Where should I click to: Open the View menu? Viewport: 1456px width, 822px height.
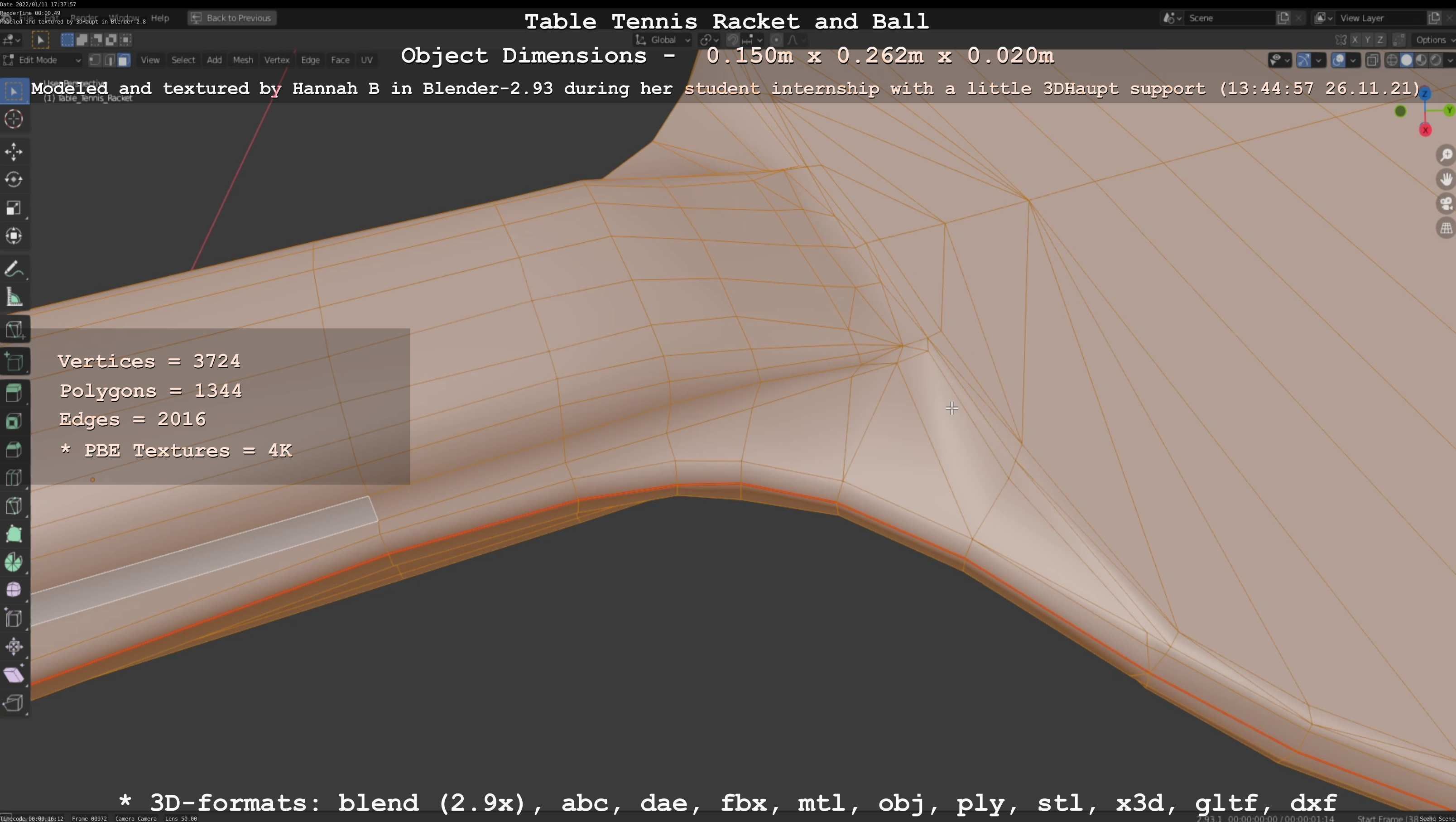150,60
